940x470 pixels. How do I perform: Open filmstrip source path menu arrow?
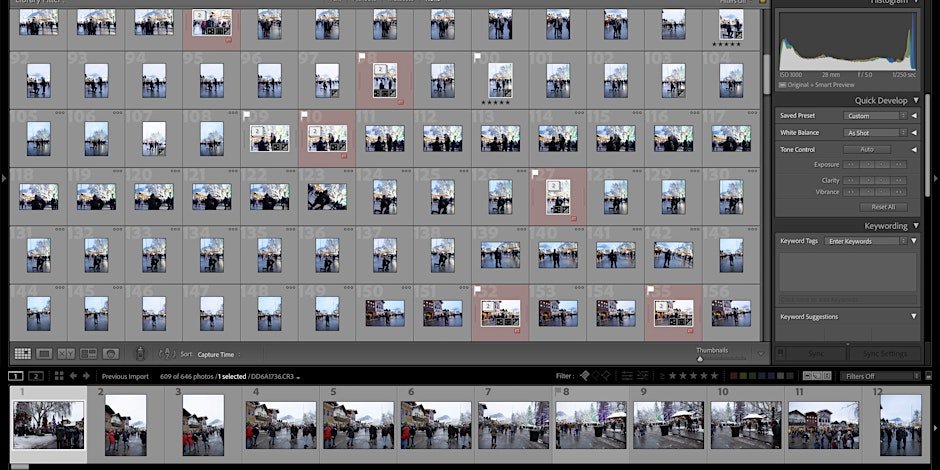[x=298, y=377]
